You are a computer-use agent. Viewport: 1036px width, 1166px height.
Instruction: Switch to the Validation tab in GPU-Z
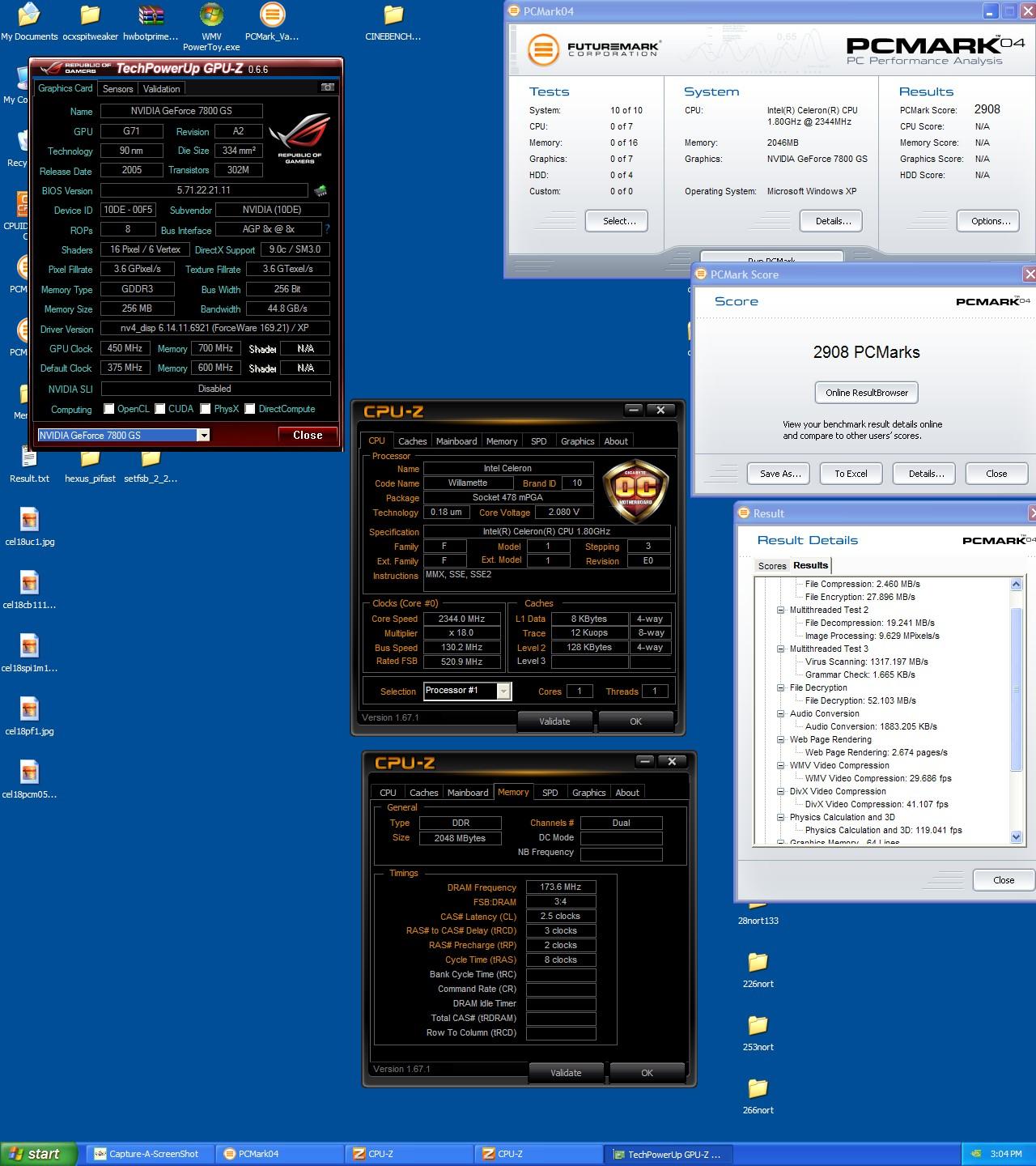[x=162, y=89]
